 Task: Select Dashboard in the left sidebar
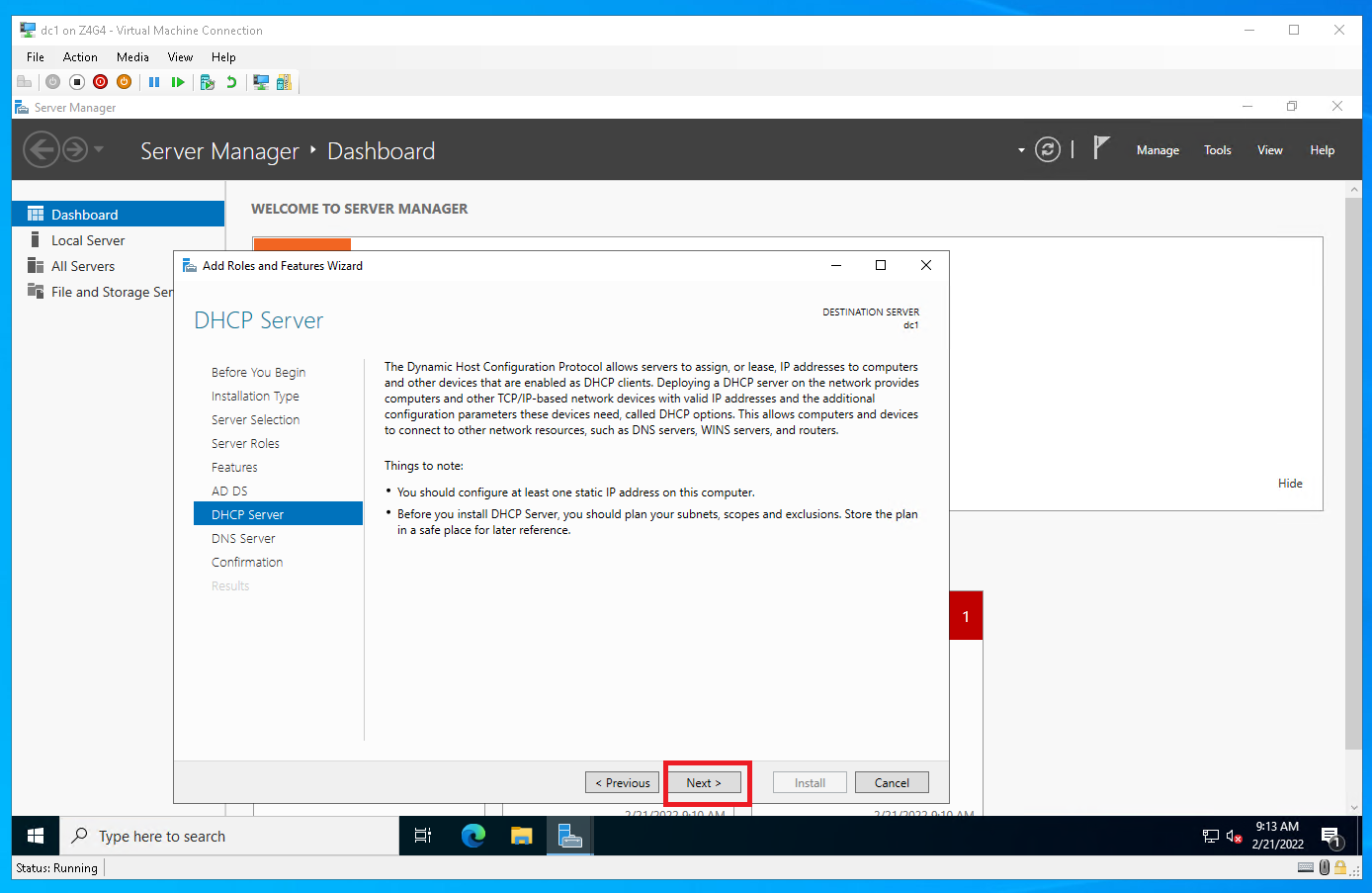click(119, 214)
